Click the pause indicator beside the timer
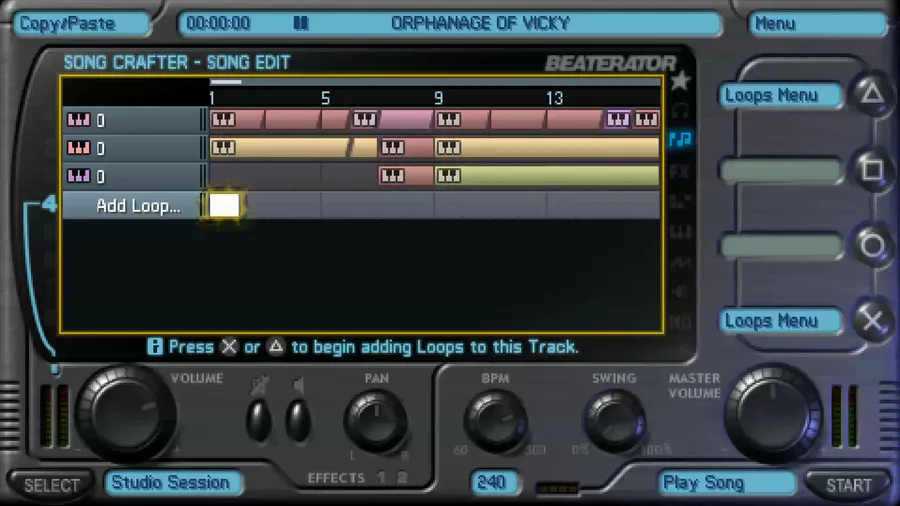Image resolution: width=900 pixels, height=506 pixels. [x=301, y=24]
